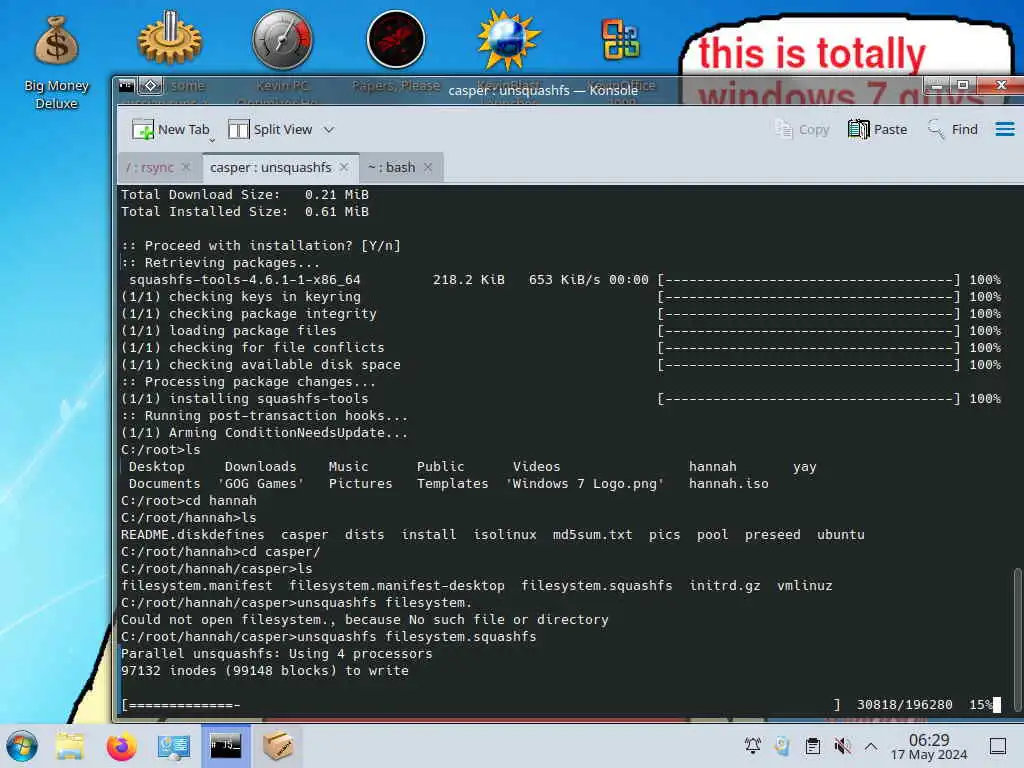This screenshot has width=1024, height=768.
Task: Click 'squashfs-tools-4.6.1-1-x86_64' text
Action: 245,280
